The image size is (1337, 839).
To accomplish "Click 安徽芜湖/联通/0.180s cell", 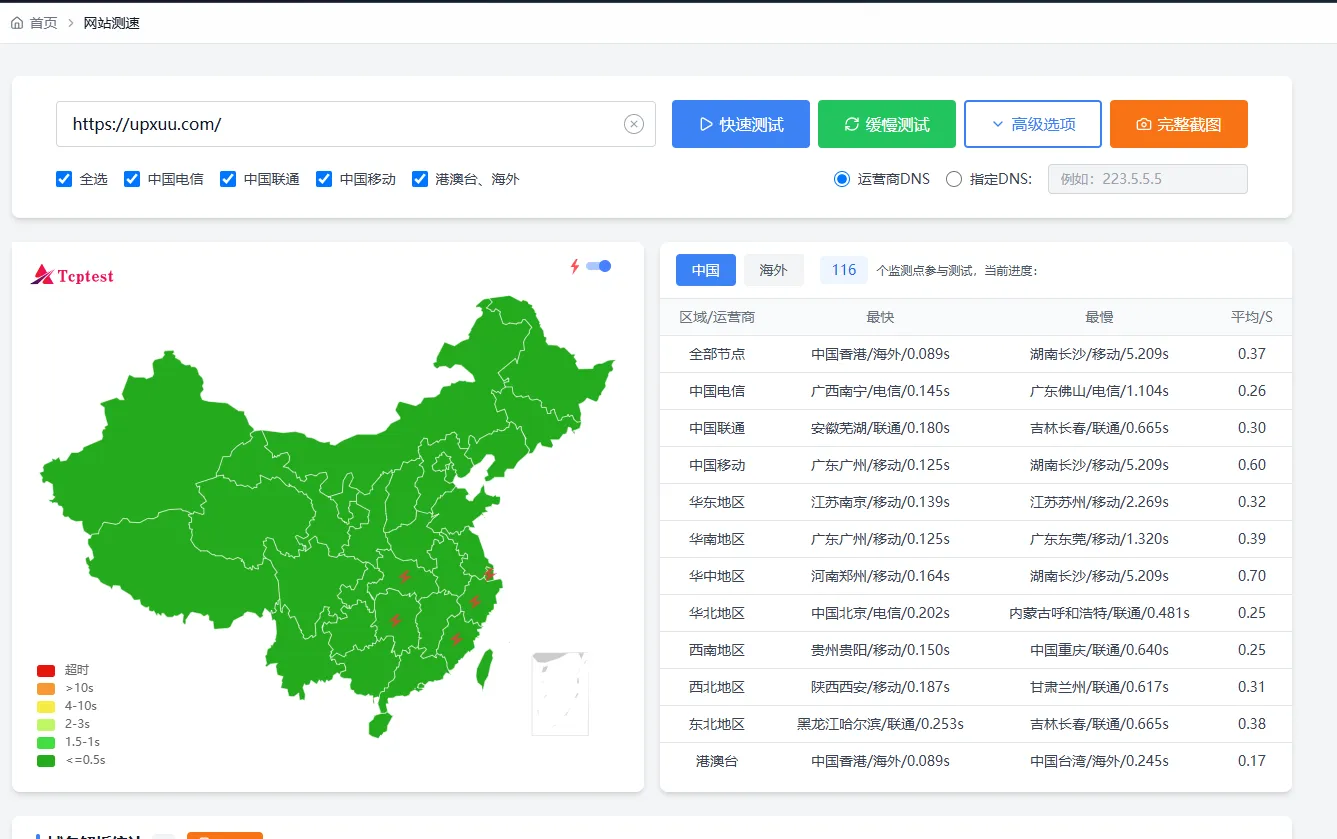I will click(880, 428).
